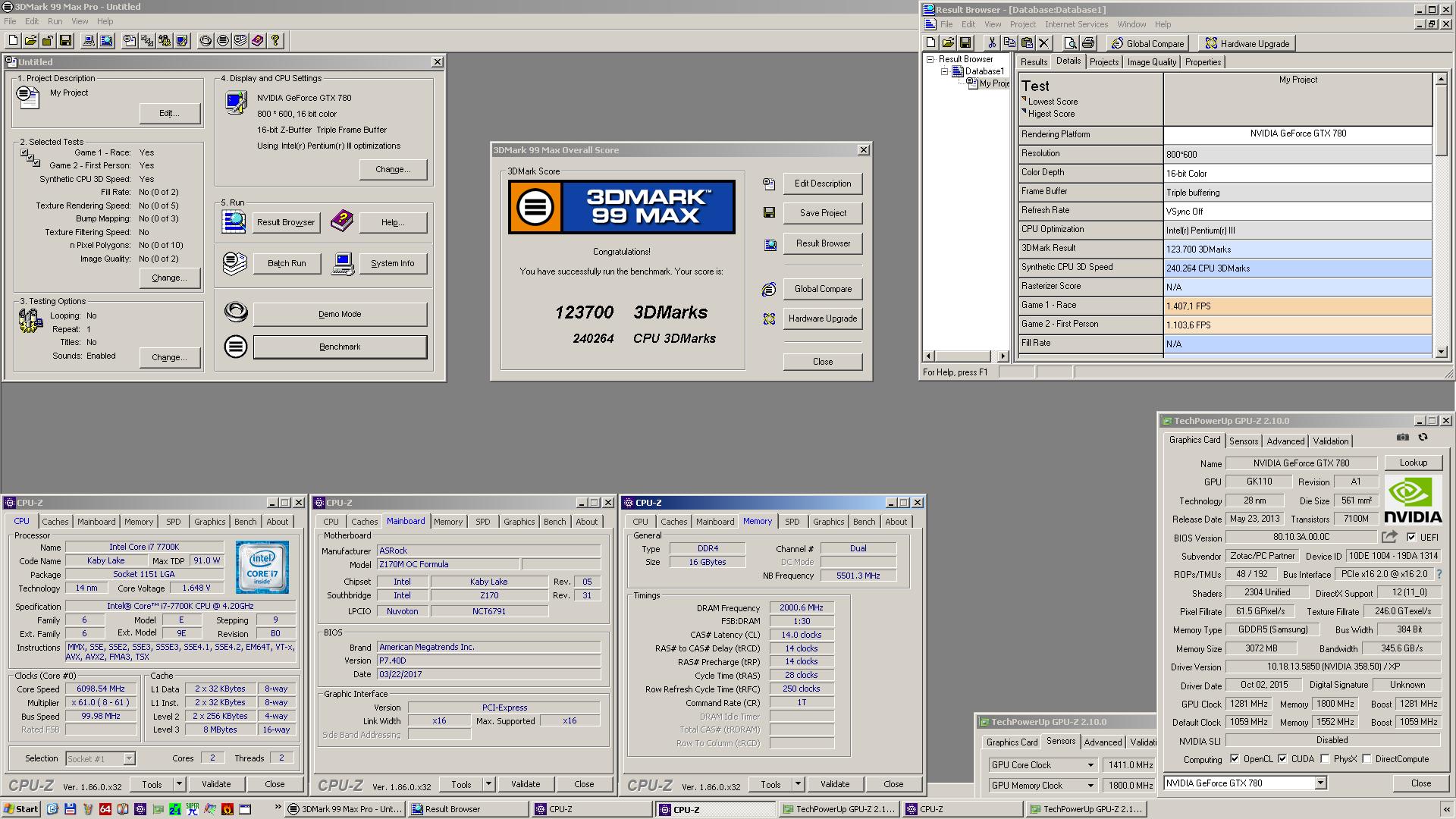Click the System Info computer icon in 3DMark toolbar
The image size is (1456, 819).
89,41
